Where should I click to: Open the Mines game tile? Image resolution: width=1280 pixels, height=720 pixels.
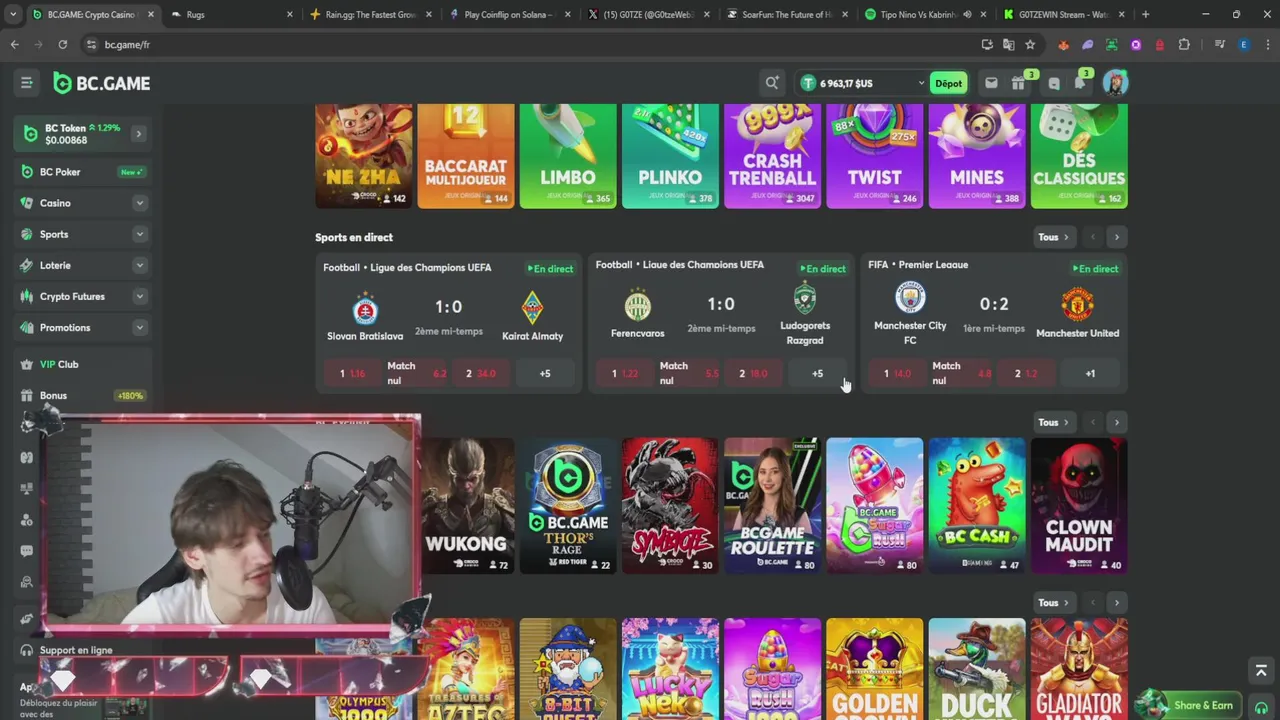coord(976,155)
